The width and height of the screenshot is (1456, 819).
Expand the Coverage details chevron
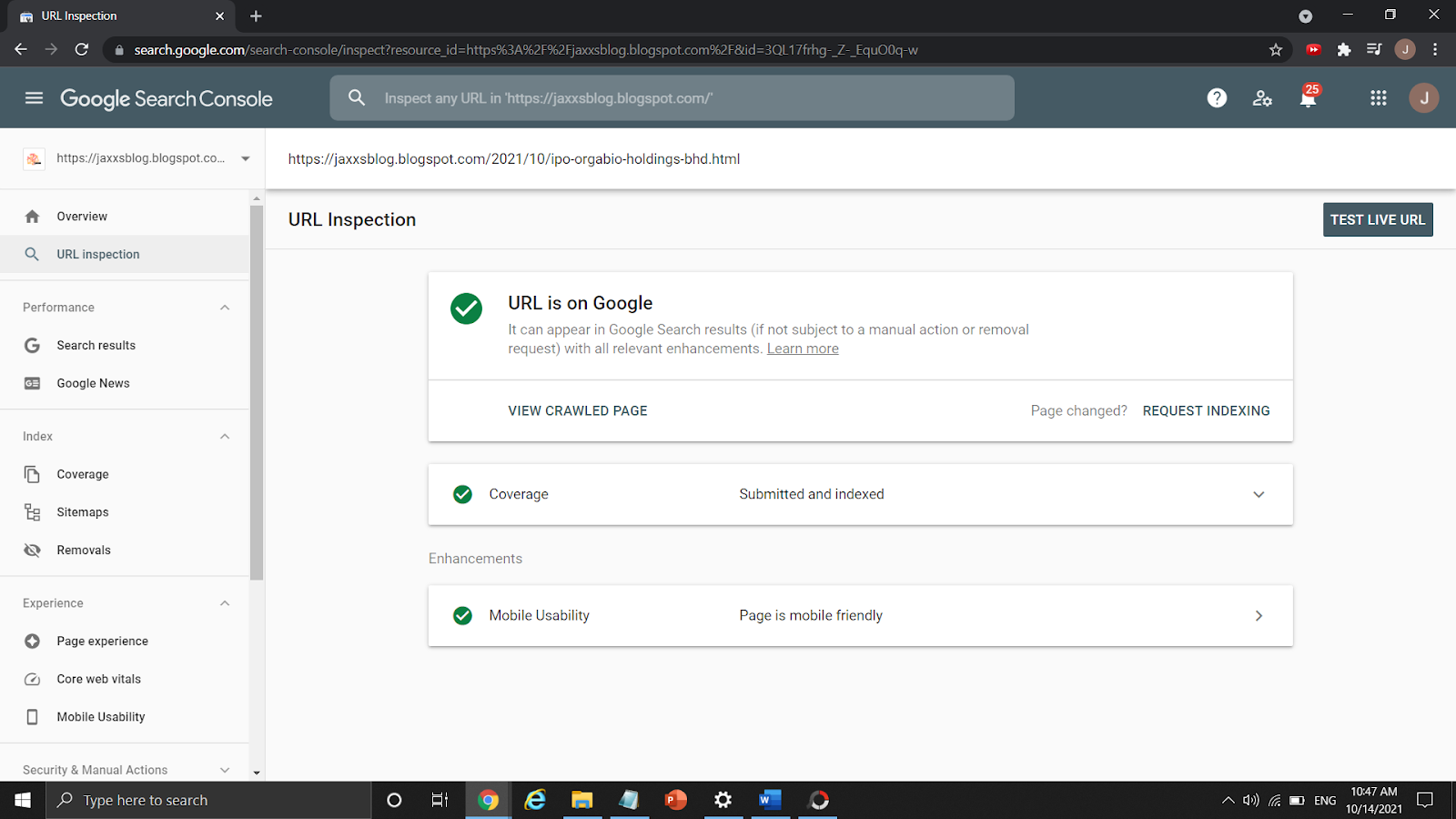(x=1259, y=494)
